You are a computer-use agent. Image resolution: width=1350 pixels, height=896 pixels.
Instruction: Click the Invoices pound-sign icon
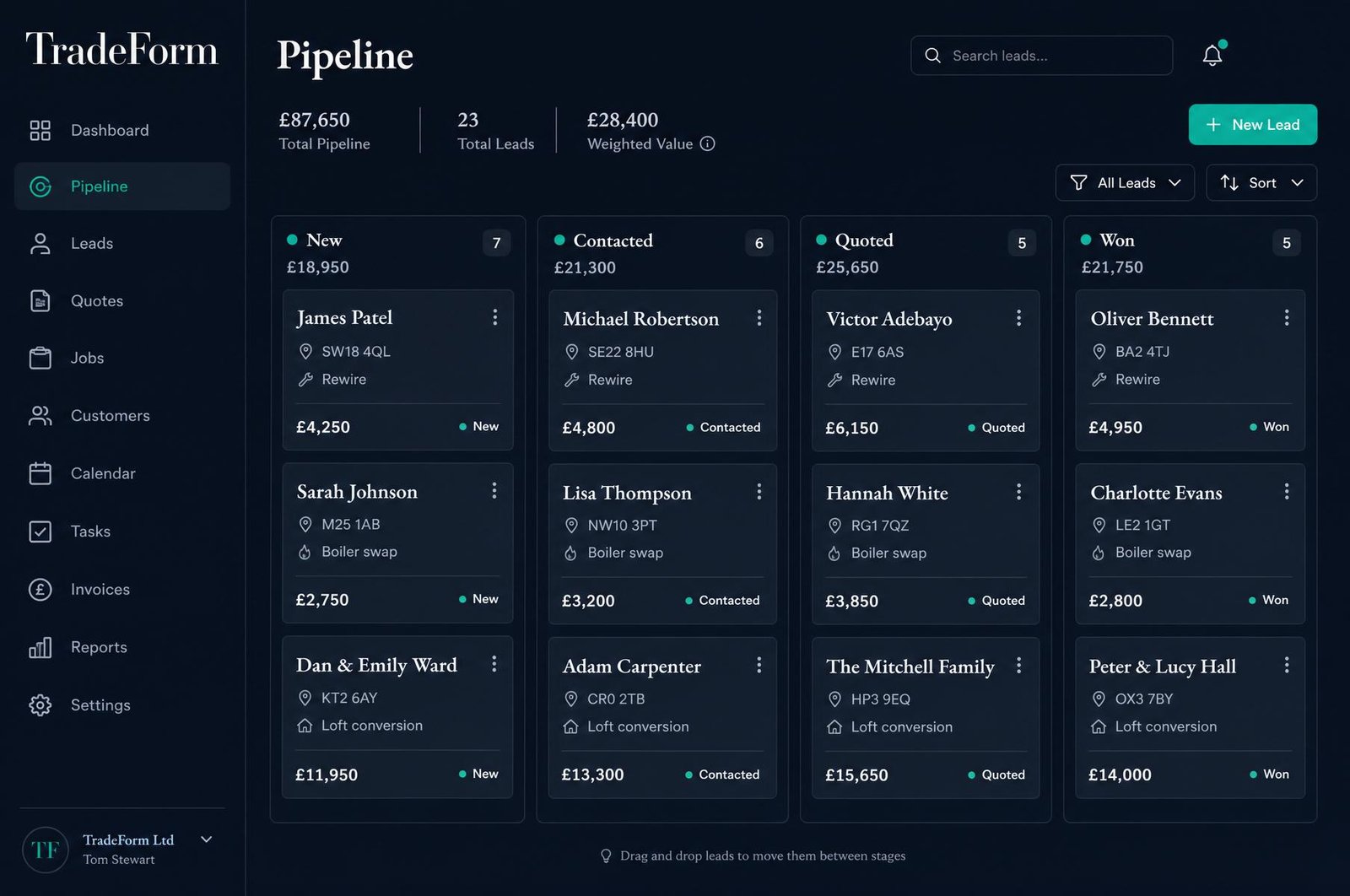pos(40,589)
